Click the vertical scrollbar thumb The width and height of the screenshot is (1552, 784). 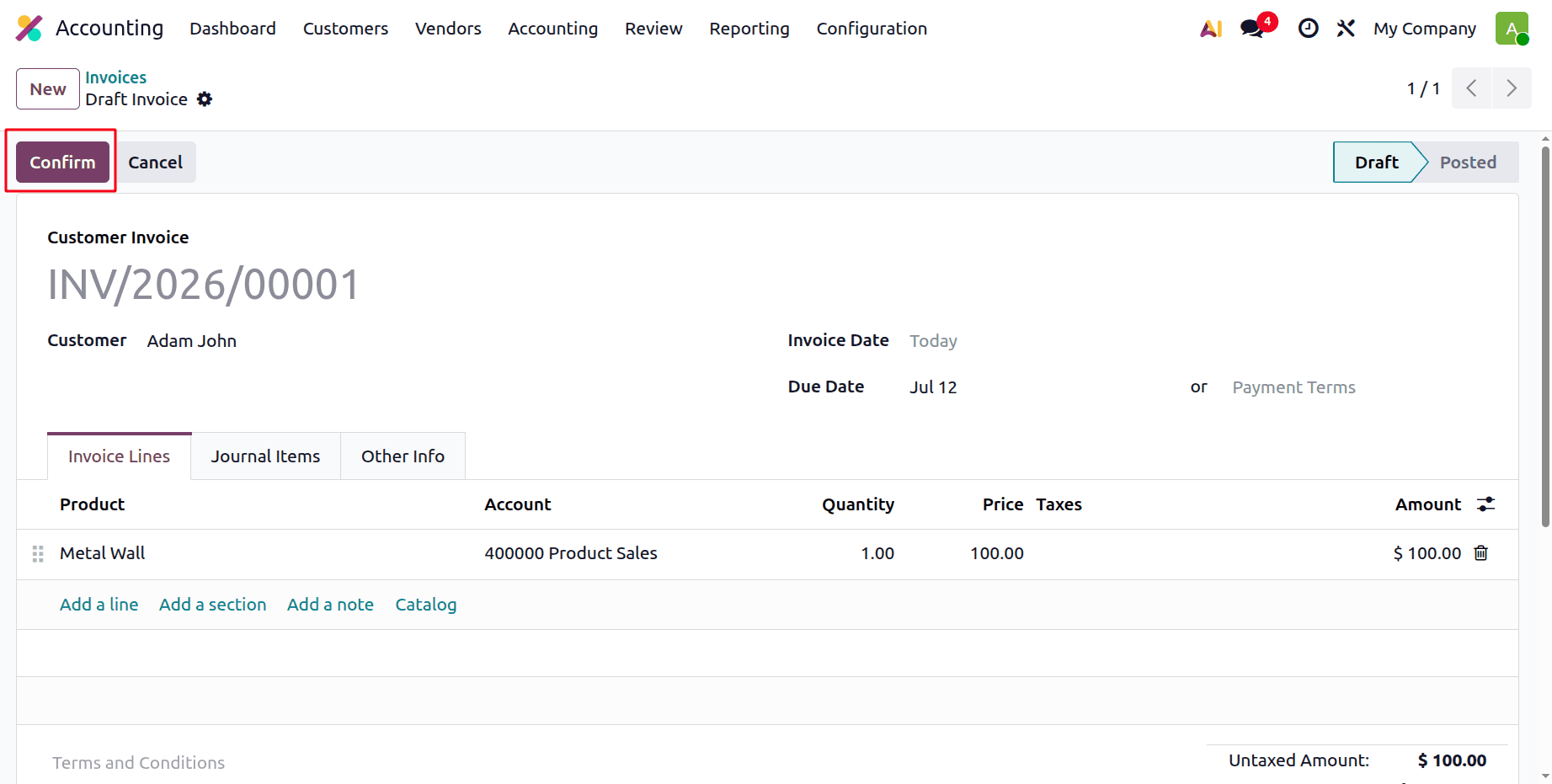click(1545, 337)
